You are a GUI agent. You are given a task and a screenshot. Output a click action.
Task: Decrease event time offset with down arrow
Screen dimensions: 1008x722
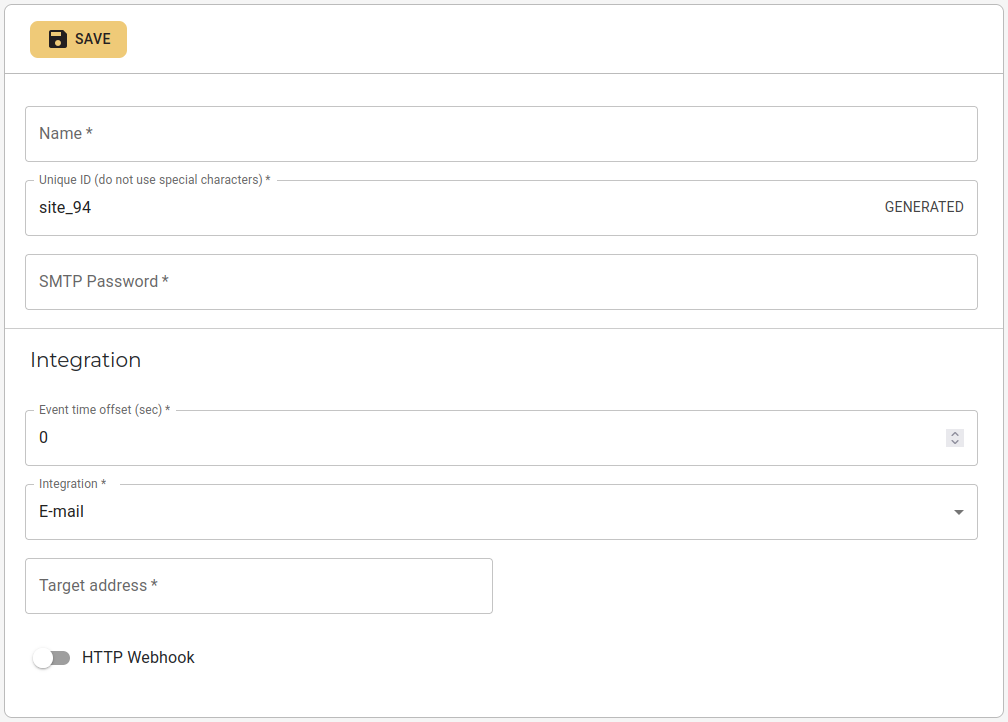[x=955, y=442]
